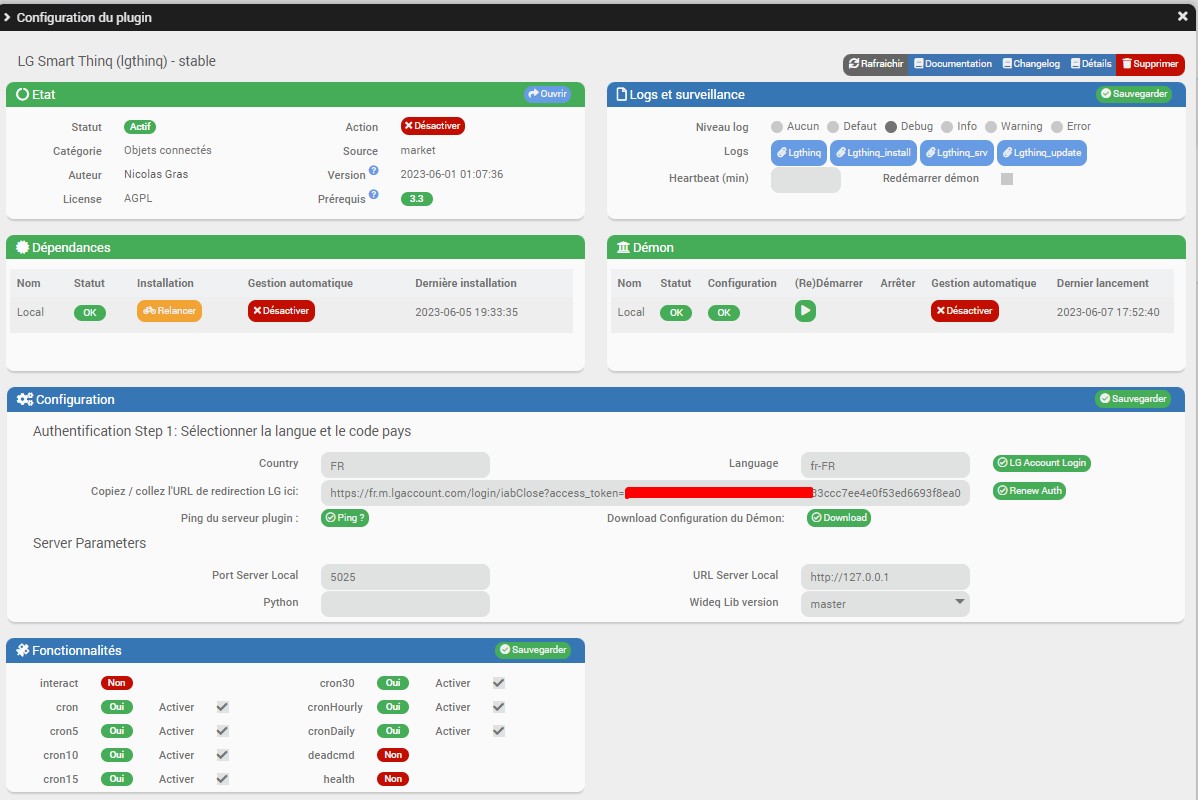Toggle the cron30 Activer checkbox
The height and width of the screenshot is (800, 1198).
[499, 683]
